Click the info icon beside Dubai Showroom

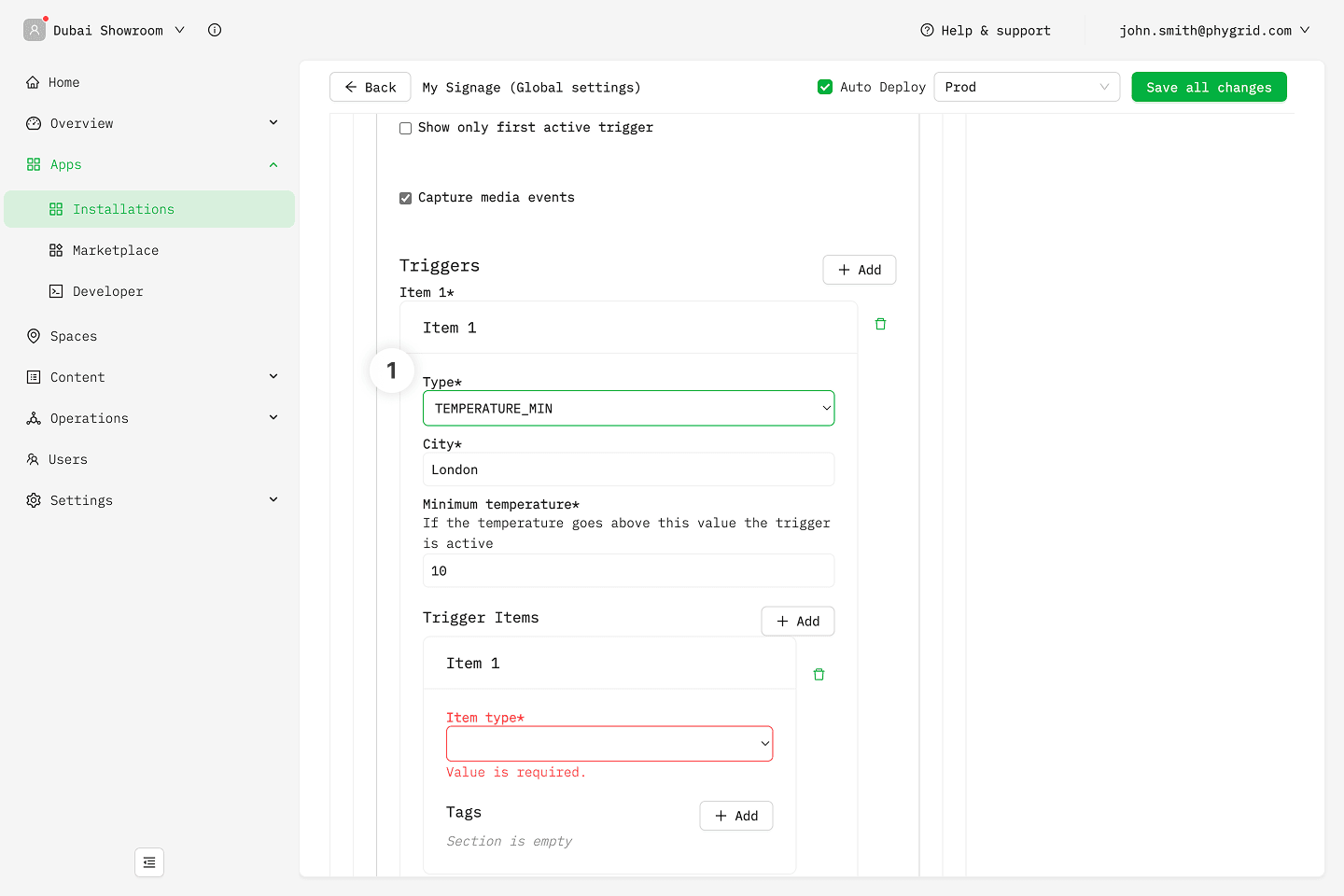(x=215, y=30)
